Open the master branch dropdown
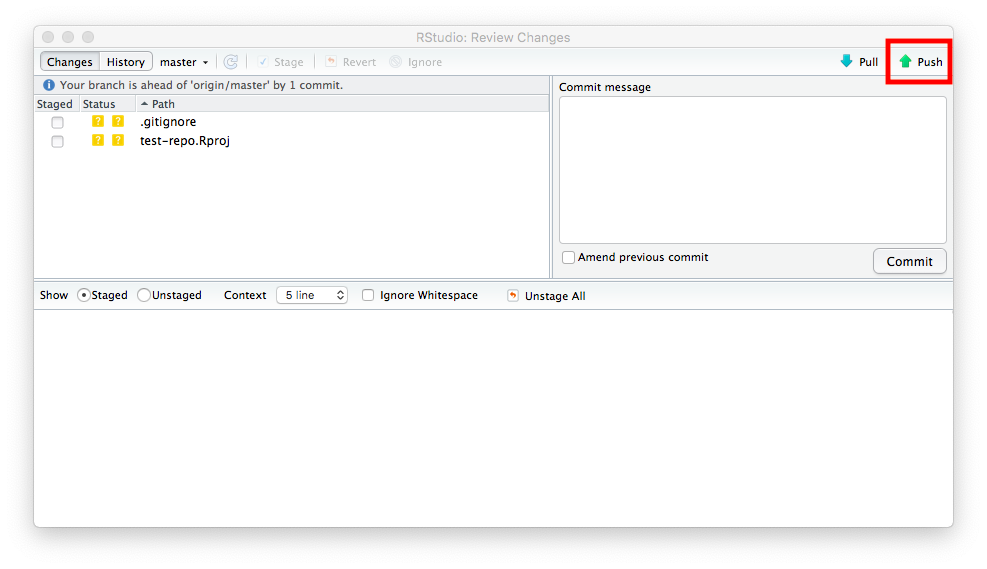The width and height of the screenshot is (987, 569). coord(184,62)
